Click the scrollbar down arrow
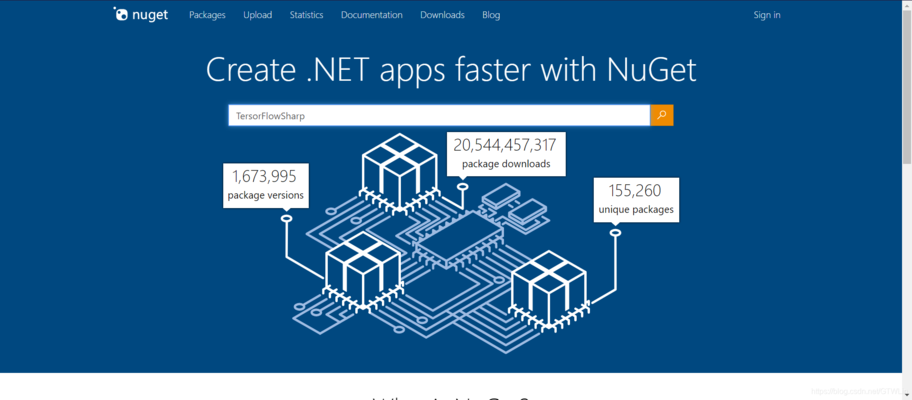This screenshot has height=400, width=912. click(x=906, y=394)
